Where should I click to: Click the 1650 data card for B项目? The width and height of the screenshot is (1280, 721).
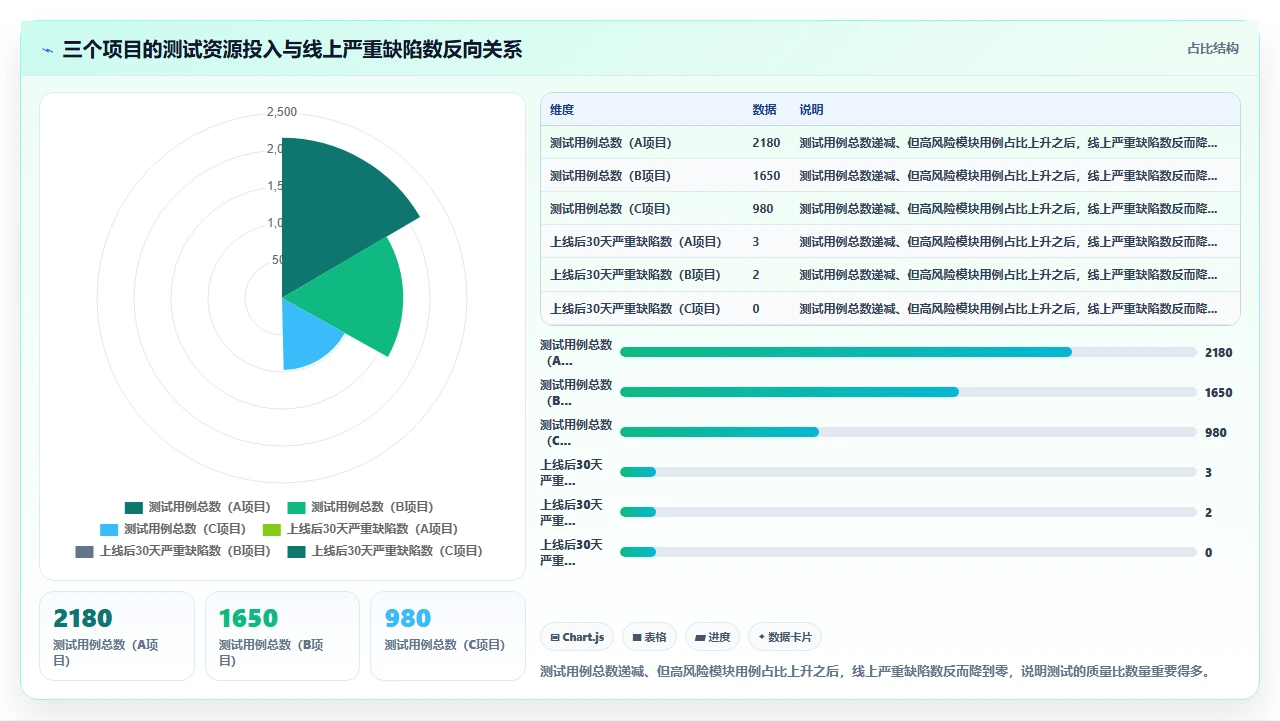coord(282,636)
